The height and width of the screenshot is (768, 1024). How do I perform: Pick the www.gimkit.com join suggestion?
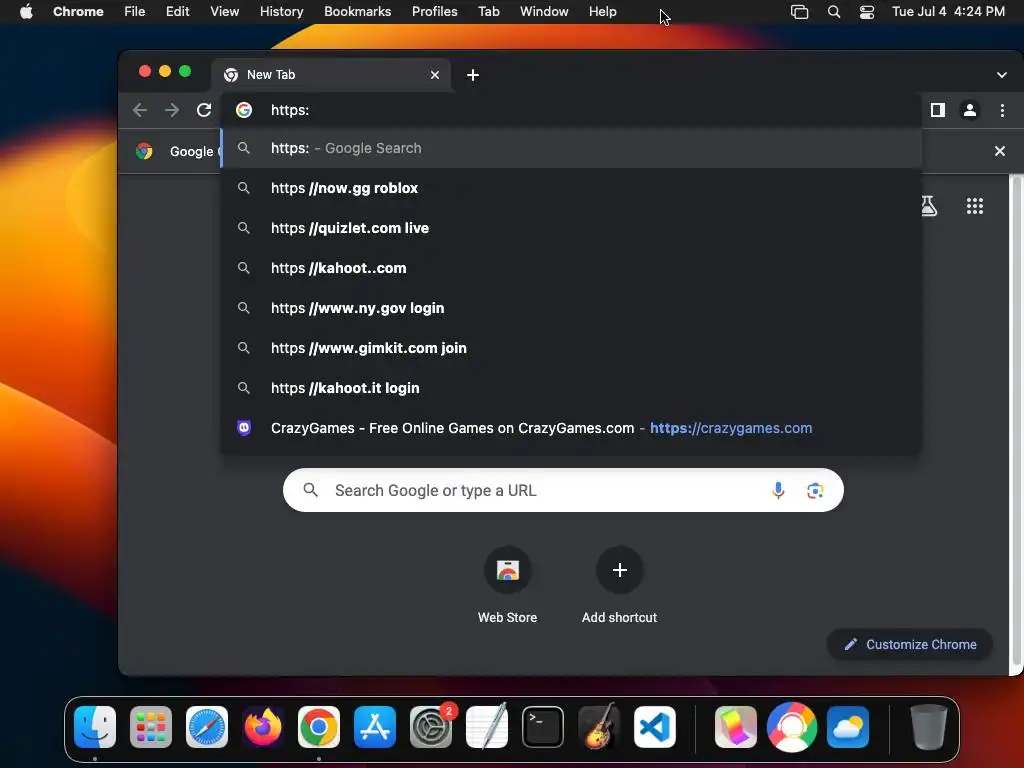571,348
